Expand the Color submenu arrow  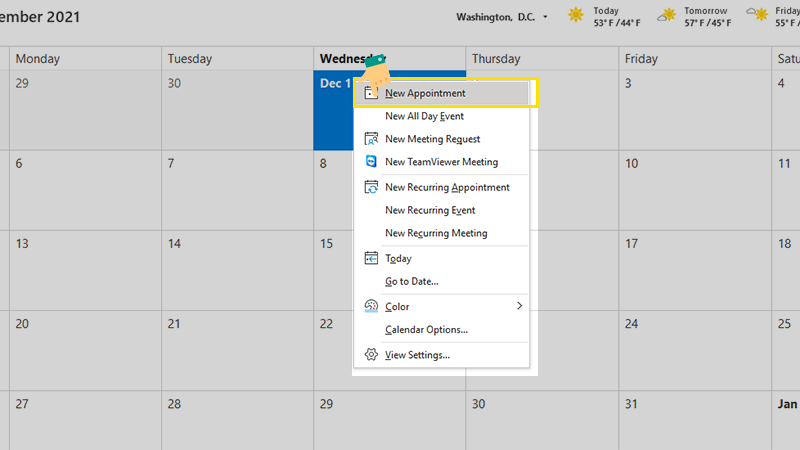[519, 306]
